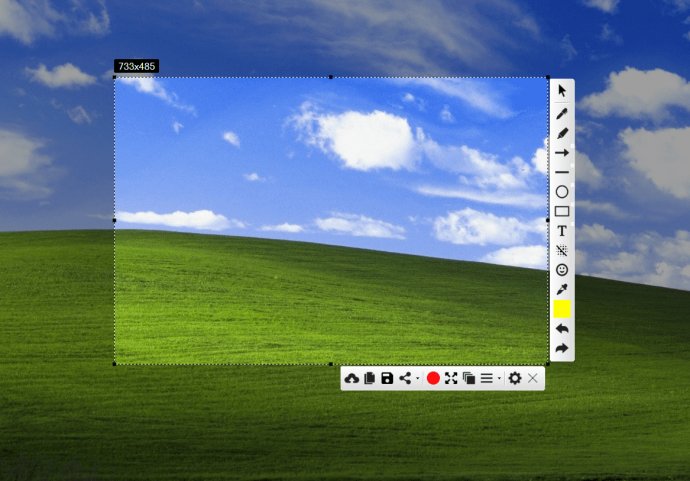Click the bottom-center selection handle
Image resolution: width=690 pixels, height=481 pixels.
tap(331, 364)
